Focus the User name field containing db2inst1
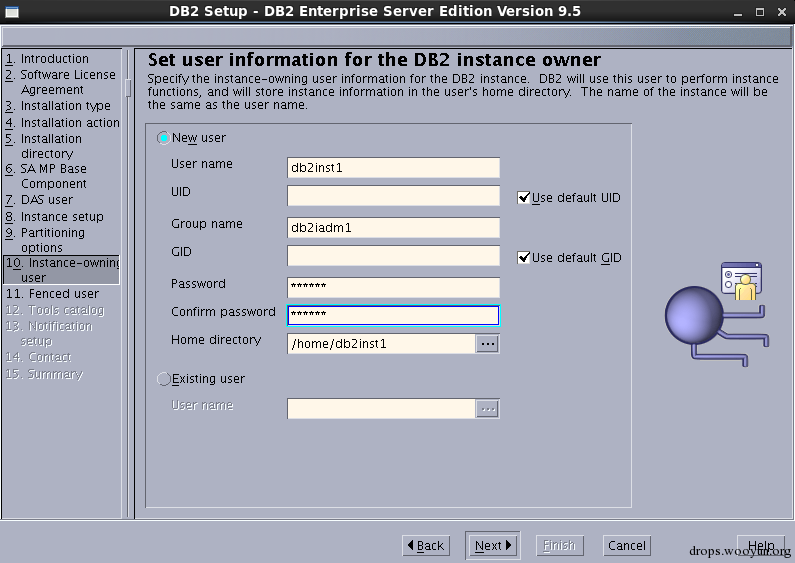The width and height of the screenshot is (795, 563). click(393, 167)
